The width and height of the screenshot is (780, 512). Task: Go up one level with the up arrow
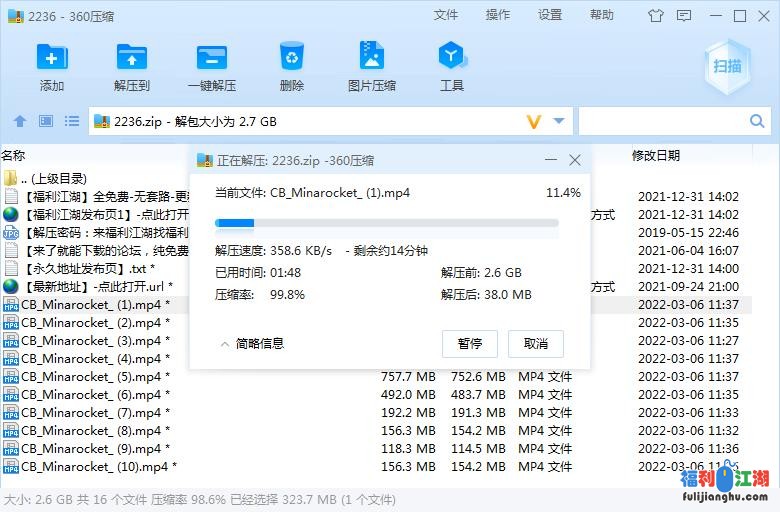tap(19, 122)
